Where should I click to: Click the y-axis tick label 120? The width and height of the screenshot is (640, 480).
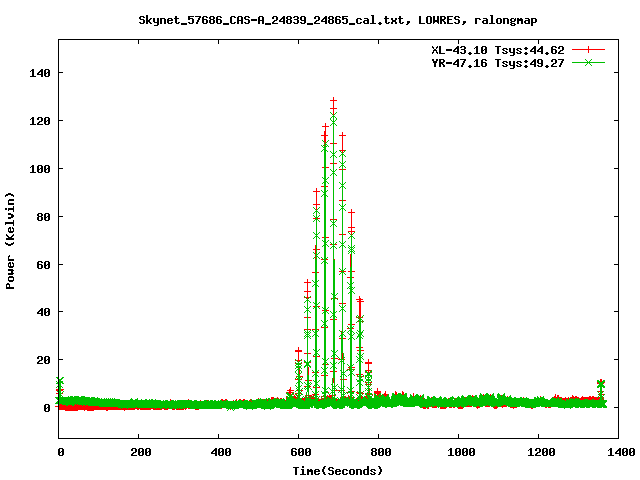40,121
